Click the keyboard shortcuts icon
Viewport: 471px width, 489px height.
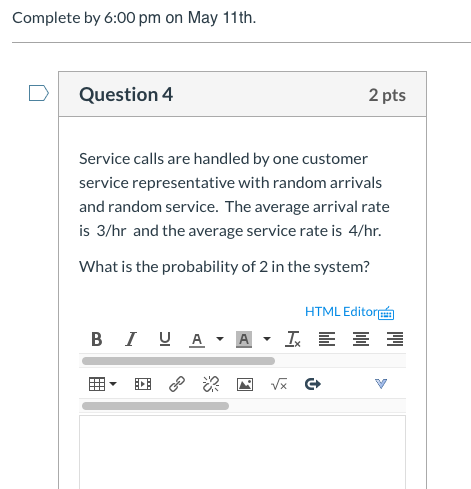click(386, 313)
